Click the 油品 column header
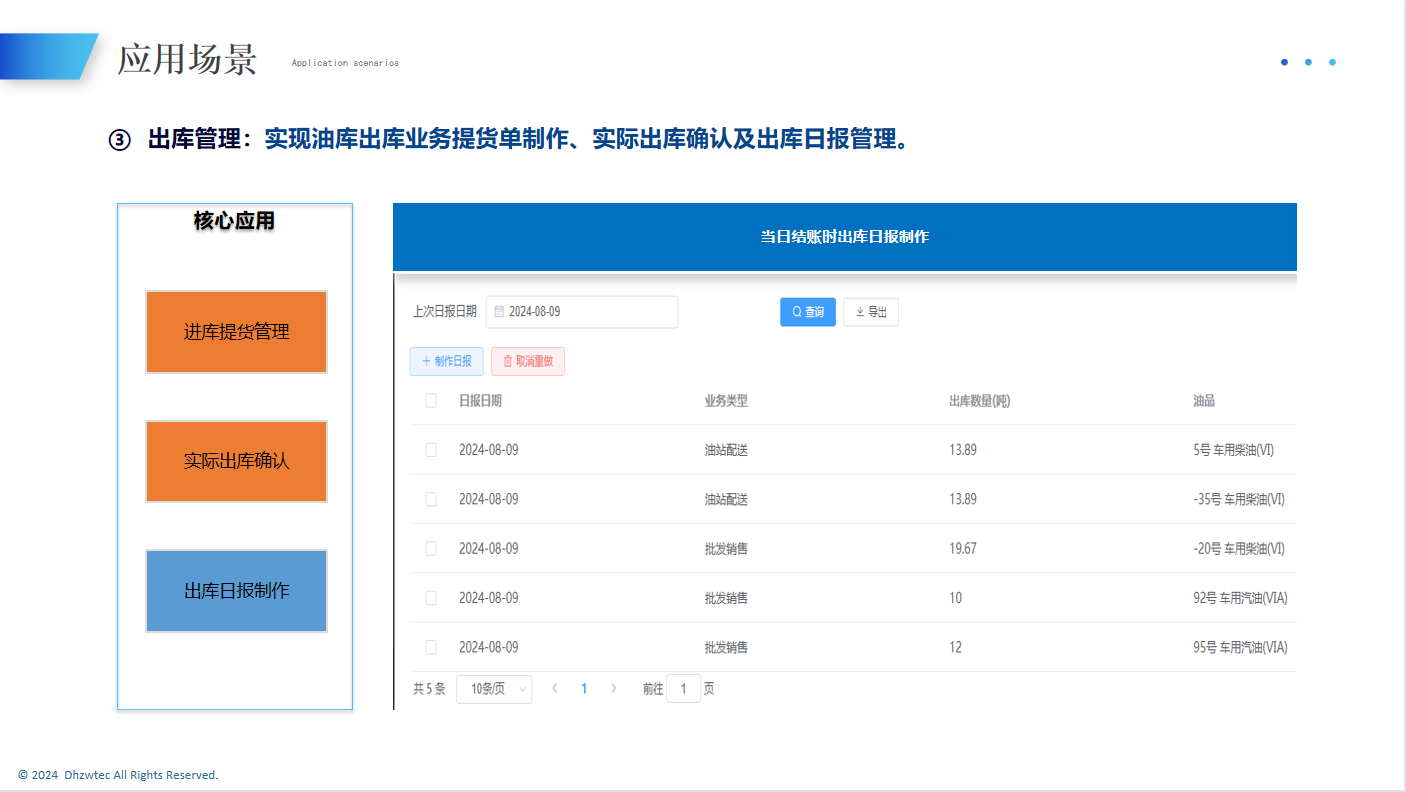1406x792 pixels. 1204,401
